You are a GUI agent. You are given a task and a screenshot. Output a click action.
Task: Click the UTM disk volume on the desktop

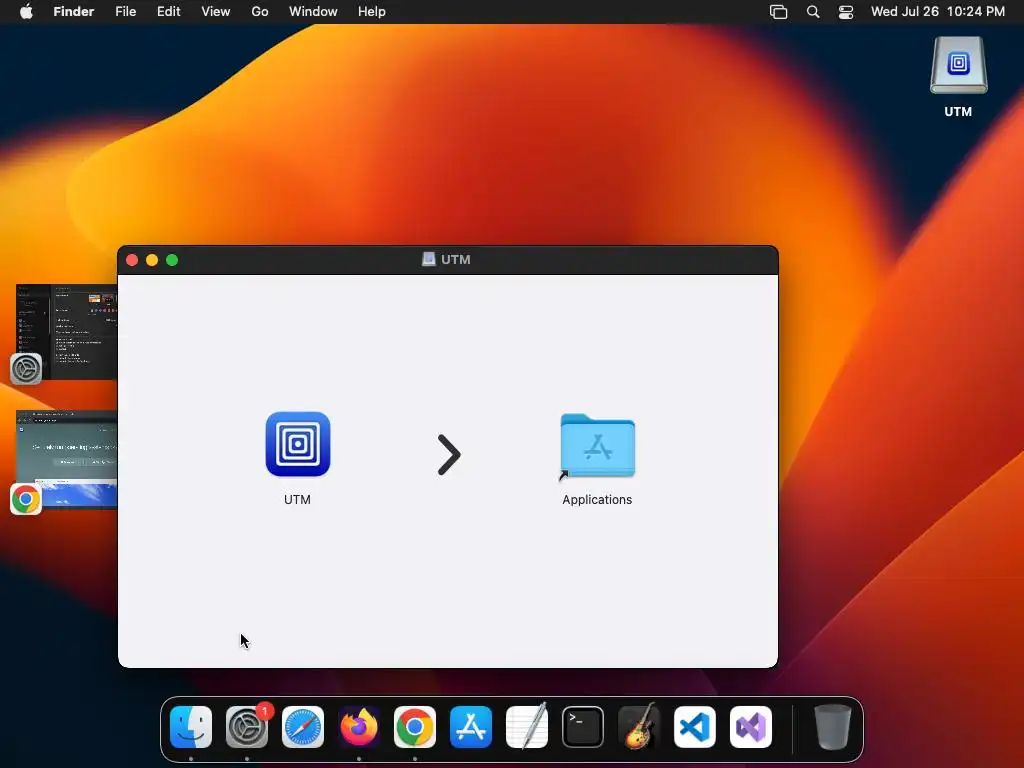point(958,65)
